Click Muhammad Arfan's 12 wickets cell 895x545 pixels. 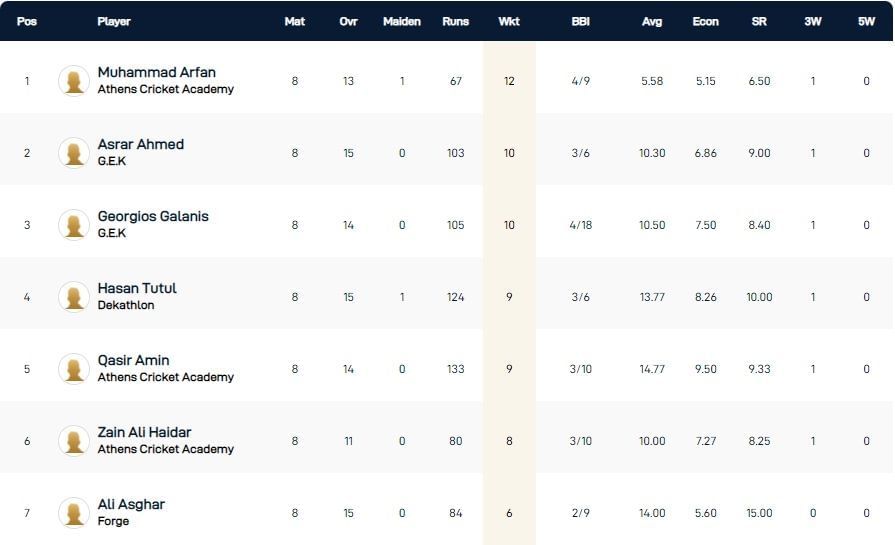[509, 81]
